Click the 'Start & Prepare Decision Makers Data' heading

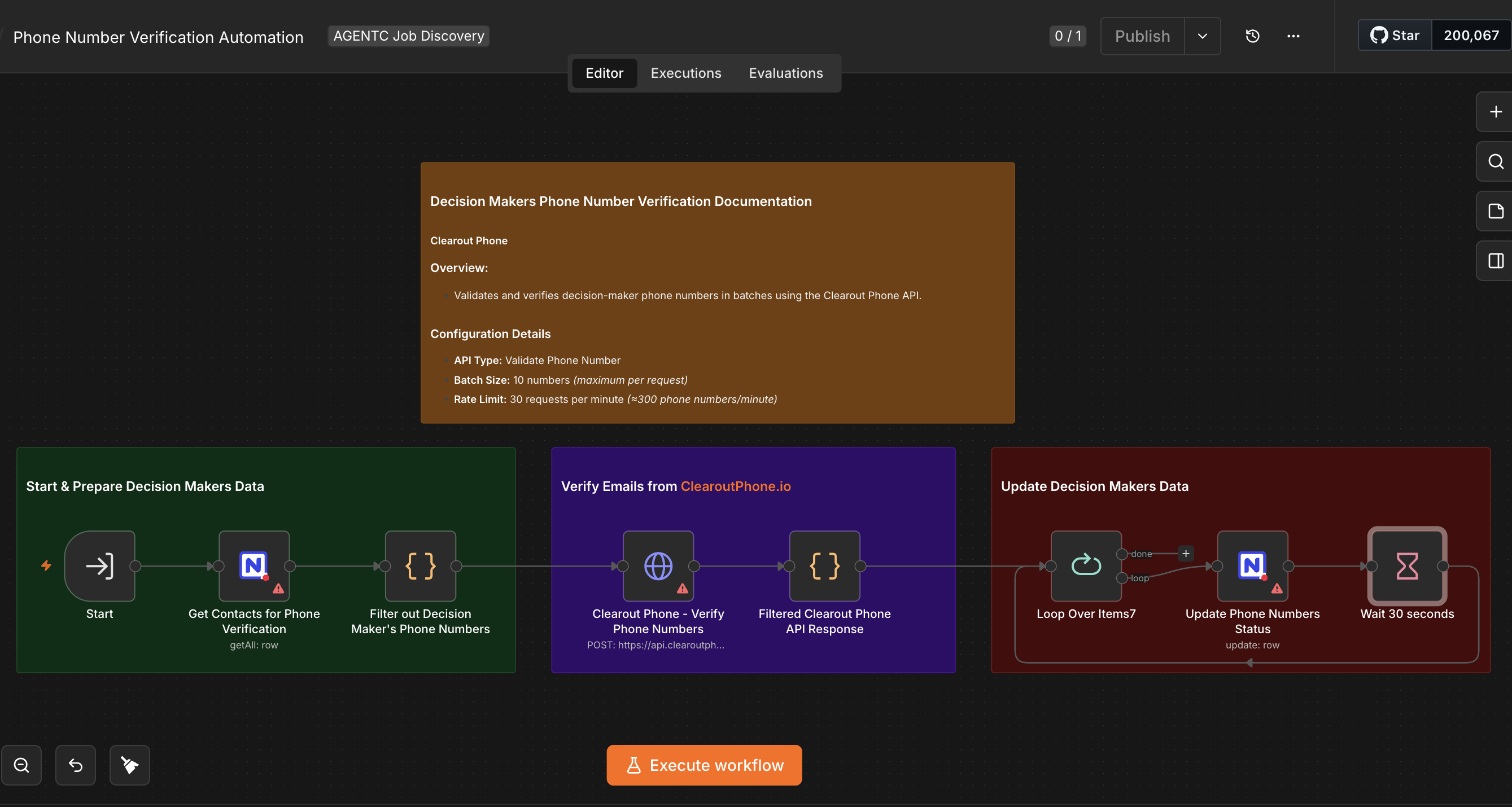(145, 487)
